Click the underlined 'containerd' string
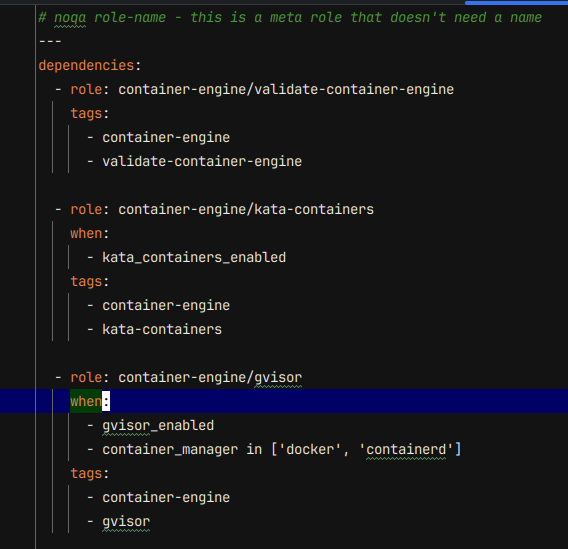This screenshot has width=568, height=549. click(x=406, y=449)
